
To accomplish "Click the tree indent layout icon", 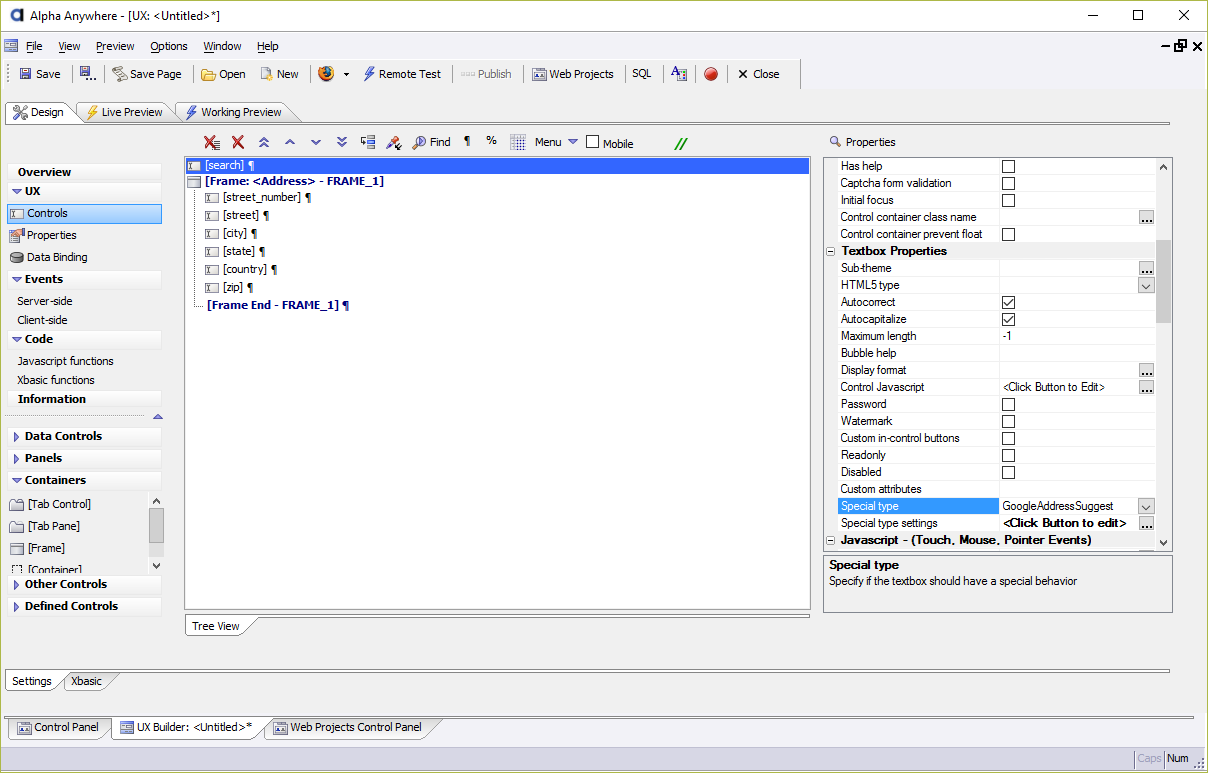I will tap(368, 143).
